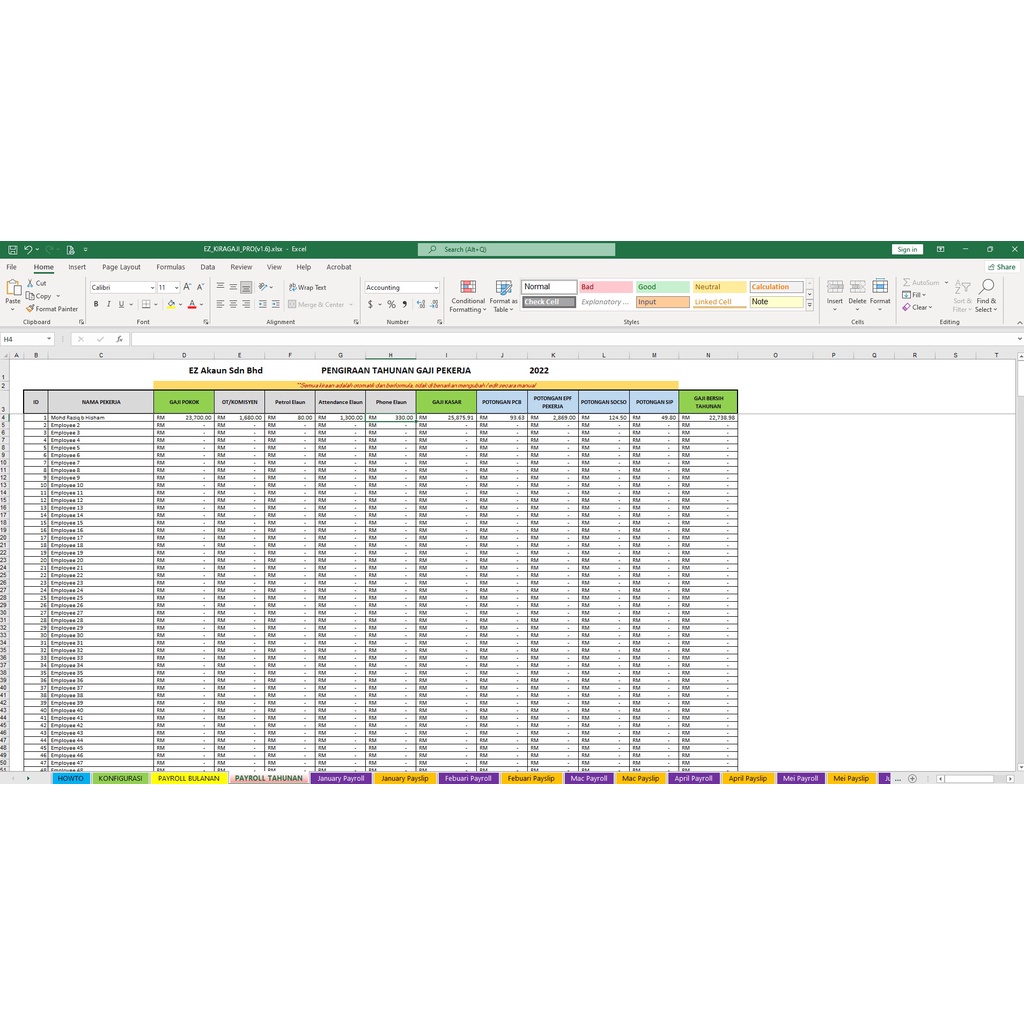Add a new sheet with the plus icon
The width and height of the screenshot is (1024, 1024).
point(912,778)
